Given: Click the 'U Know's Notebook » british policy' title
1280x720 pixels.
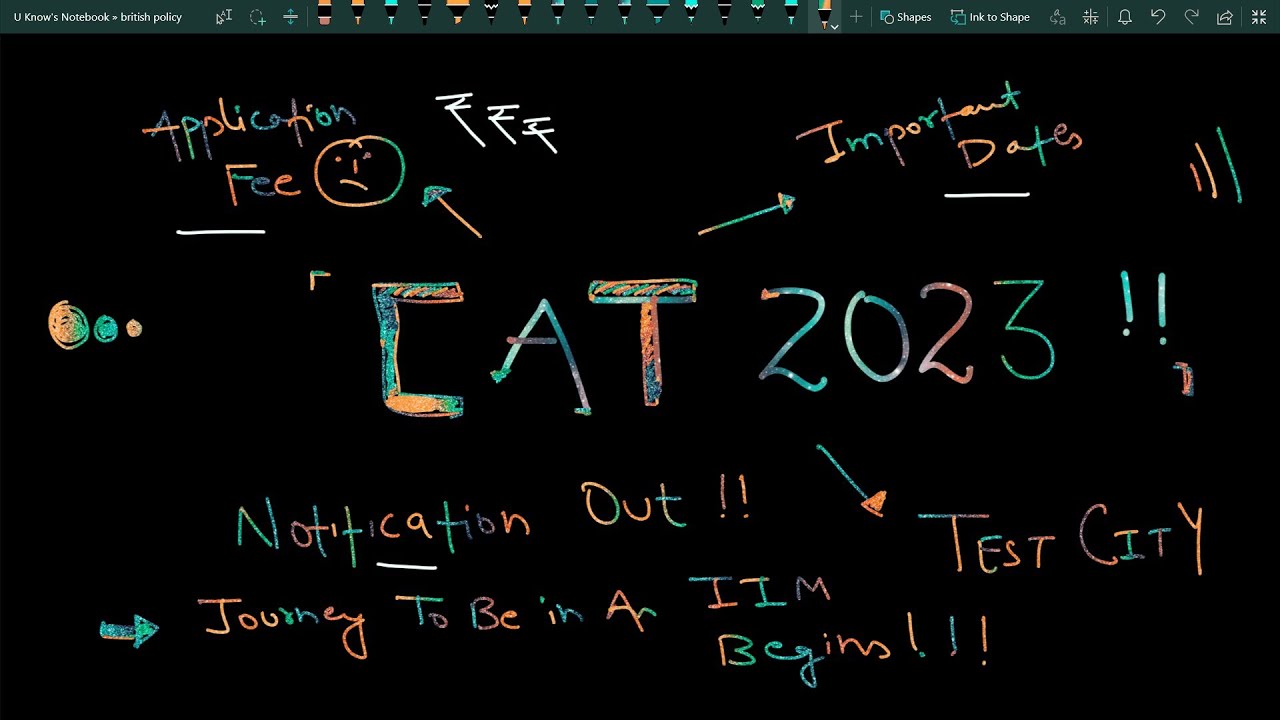Looking at the screenshot, I should 98,17.
